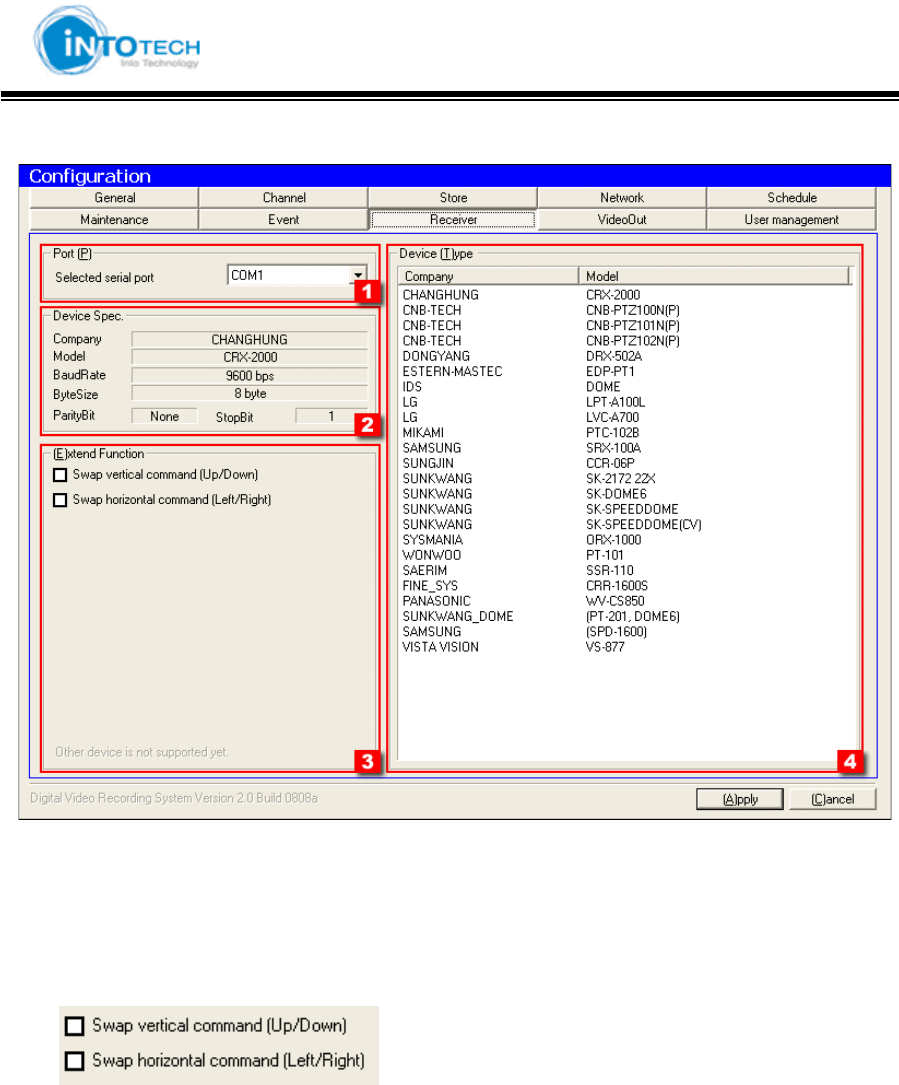
Task: Select the CNB-PTZ101N(P) model row
Action: tap(626, 325)
